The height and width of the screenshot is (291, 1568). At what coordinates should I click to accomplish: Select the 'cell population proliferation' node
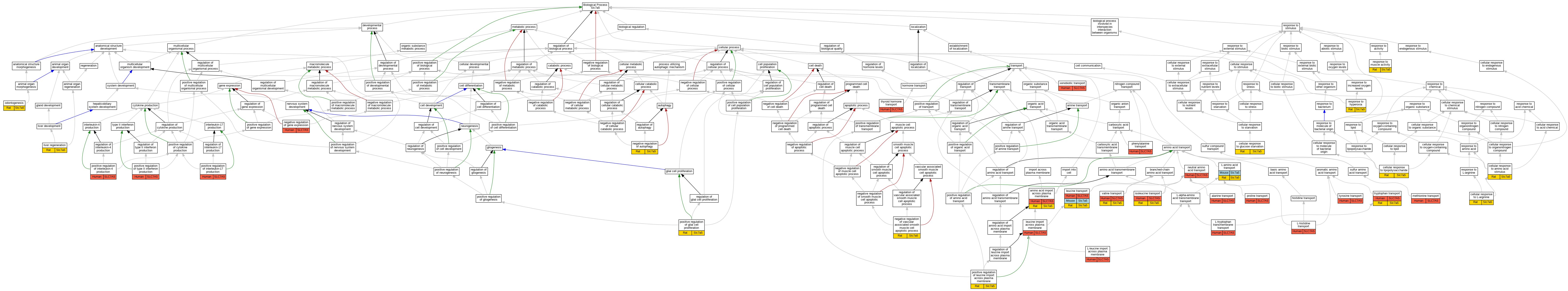tap(767, 66)
